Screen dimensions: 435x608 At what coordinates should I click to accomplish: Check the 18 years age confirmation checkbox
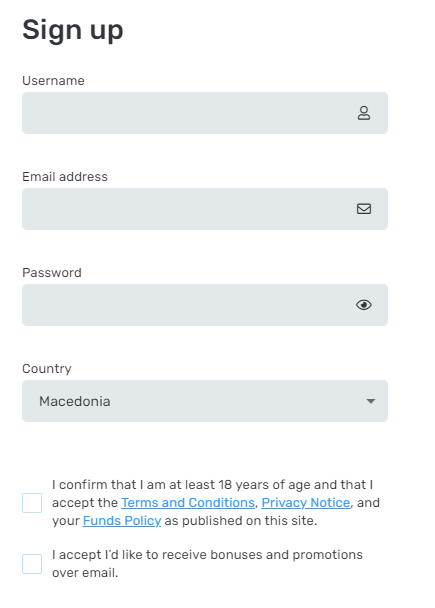[x=32, y=503]
